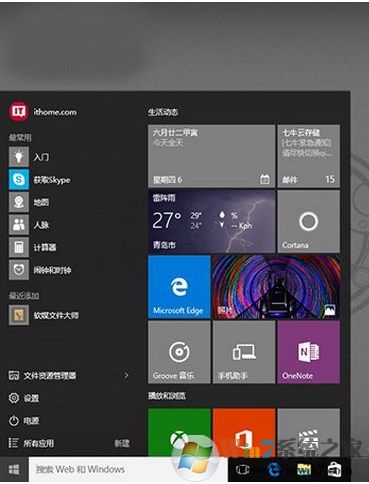Screen dimensions: 369x484
Task: Open the 入门 lightbulb app icon
Action: click(19, 157)
